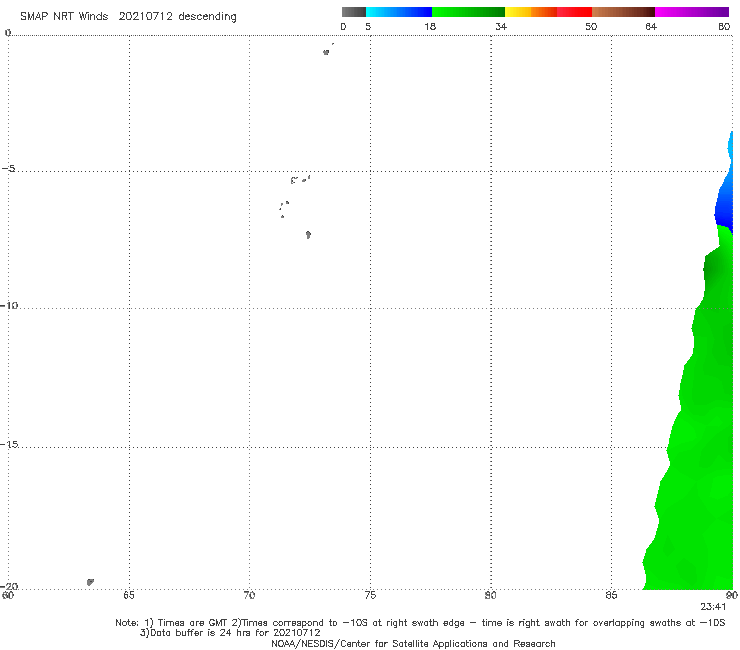The width and height of the screenshot is (740, 650).
Task: Click the latitude axis label "-10"
Action: [9, 305]
